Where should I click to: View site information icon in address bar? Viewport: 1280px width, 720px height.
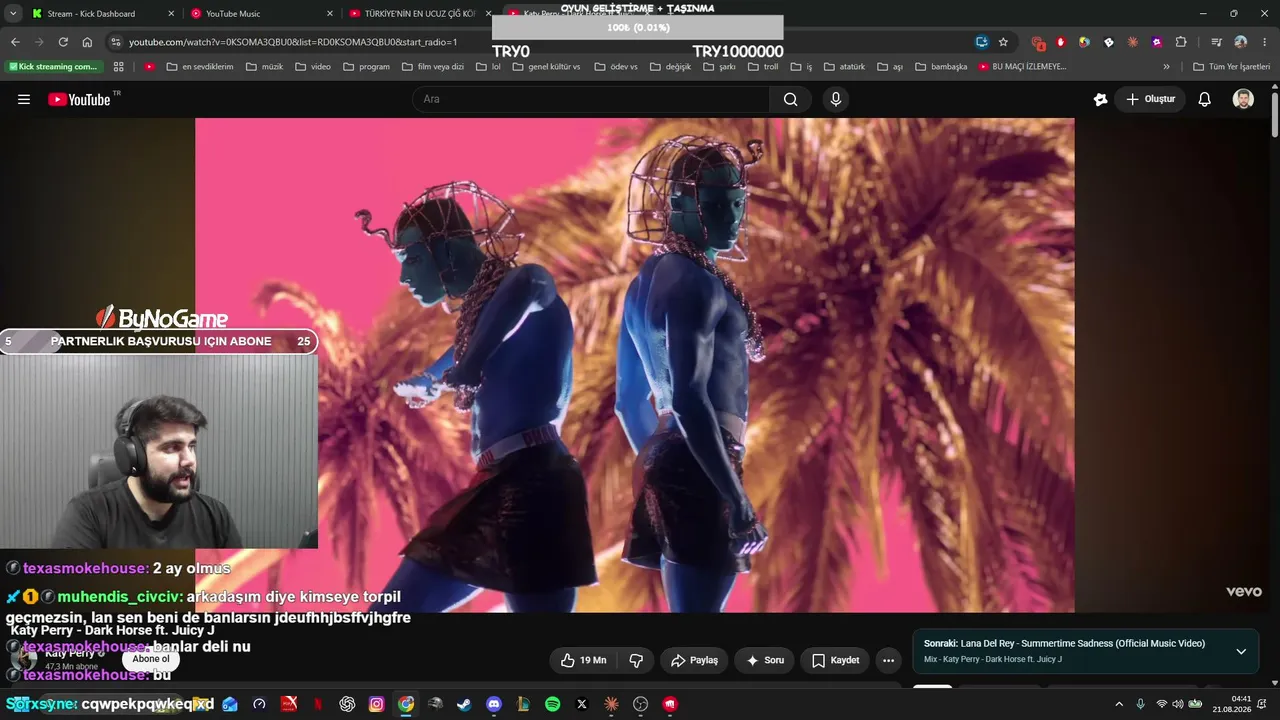116,42
